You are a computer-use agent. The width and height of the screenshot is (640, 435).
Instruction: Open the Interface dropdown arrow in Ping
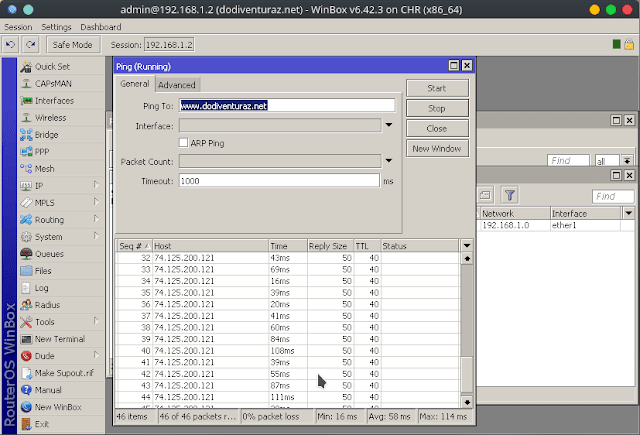point(389,125)
